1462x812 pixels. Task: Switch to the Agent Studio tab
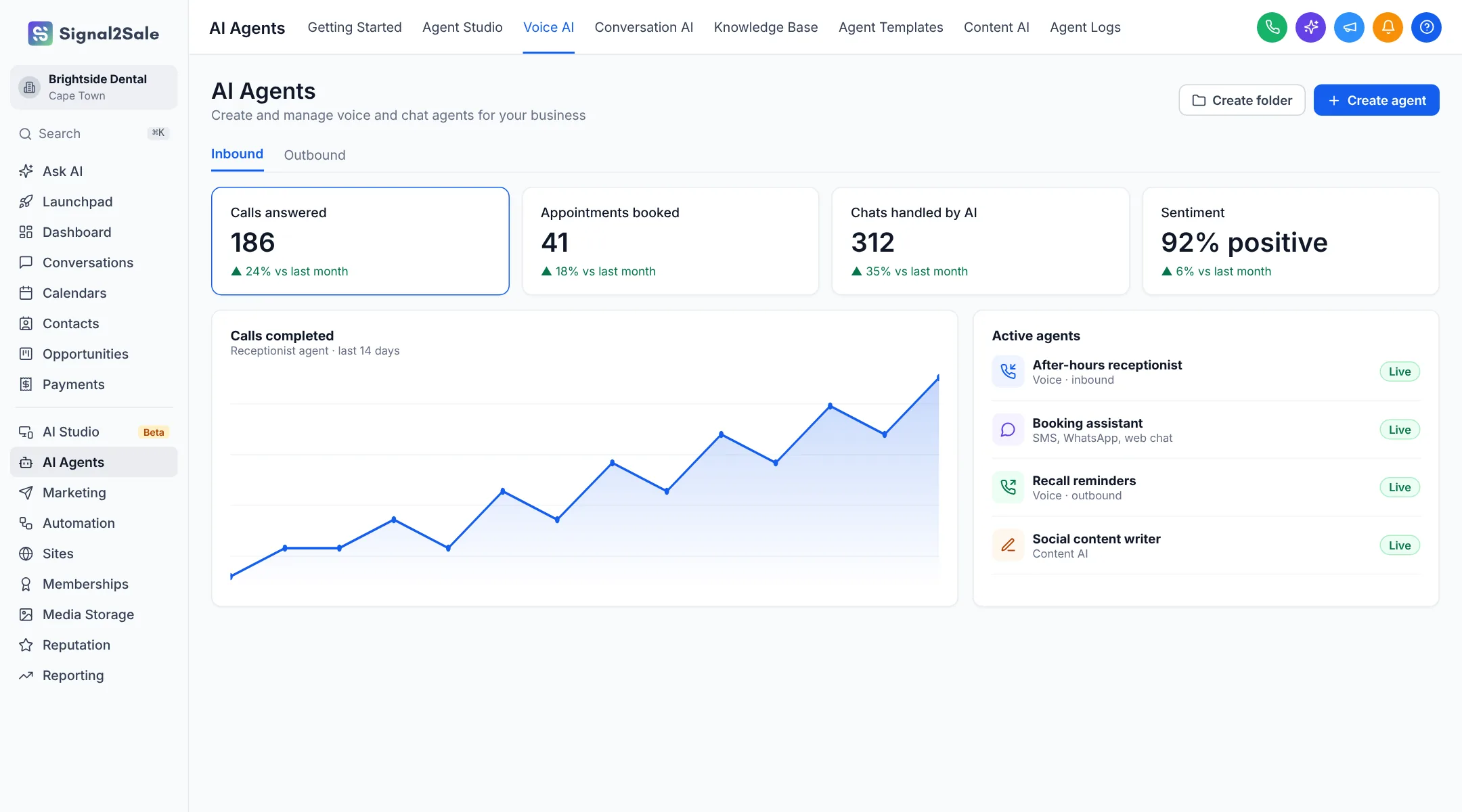462,27
